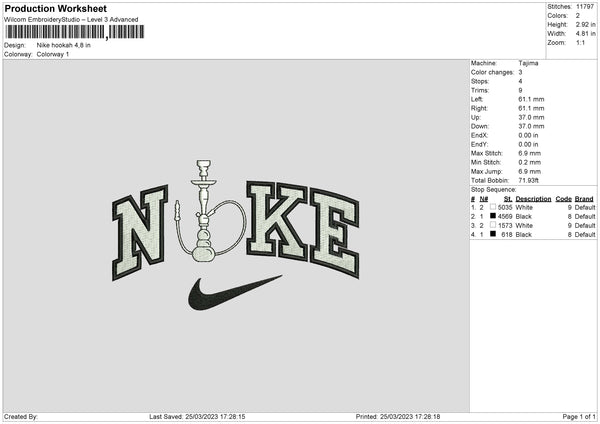Screen dimensions: 600x424
Task: Click the "Description" column header
Action: coord(533,199)
